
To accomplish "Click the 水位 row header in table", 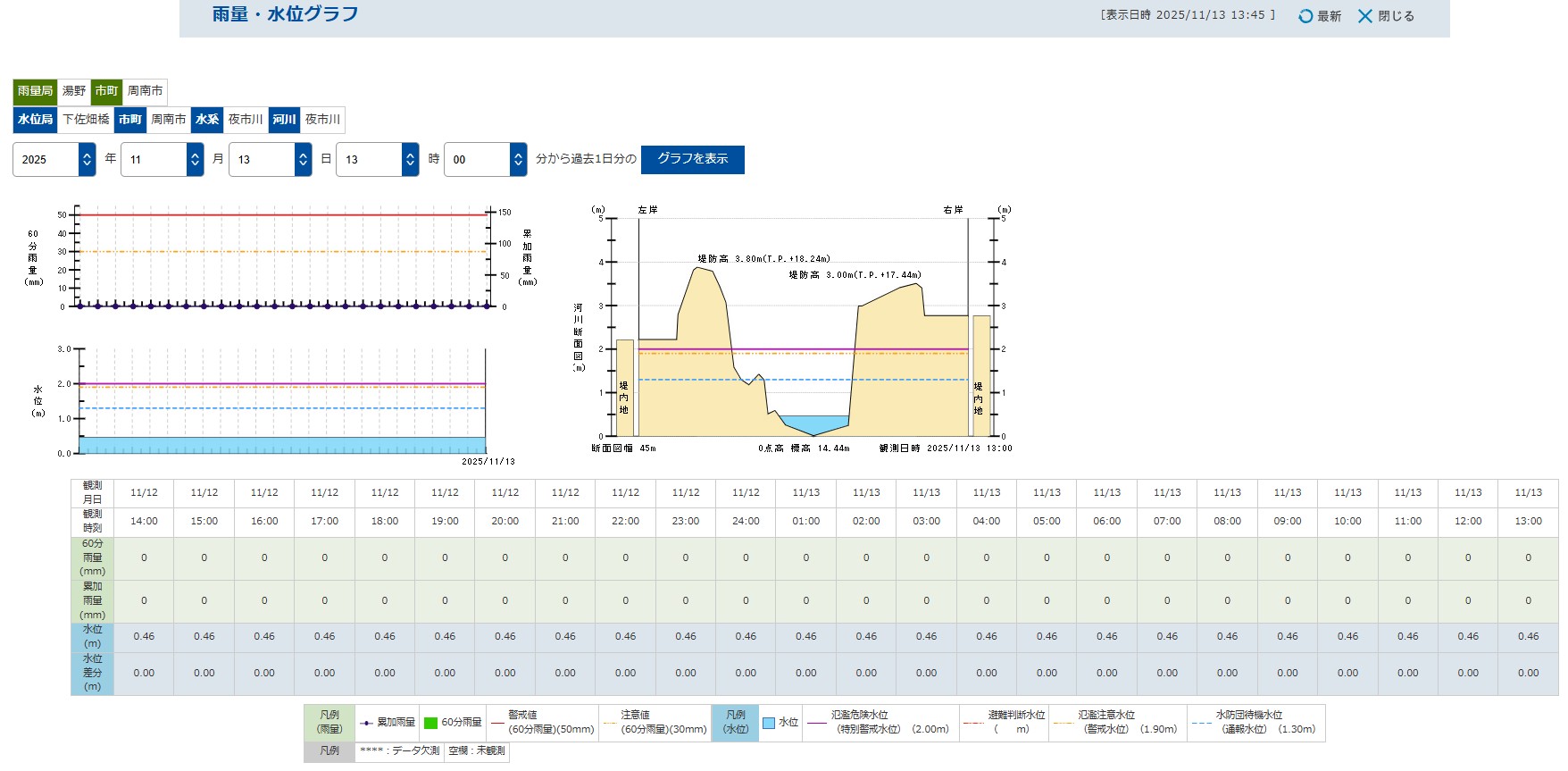I will (x=92, y=637).
